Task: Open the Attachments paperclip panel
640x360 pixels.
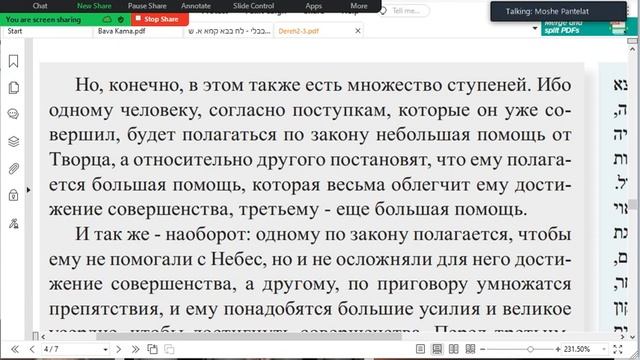Action: (x=13, y=168)
